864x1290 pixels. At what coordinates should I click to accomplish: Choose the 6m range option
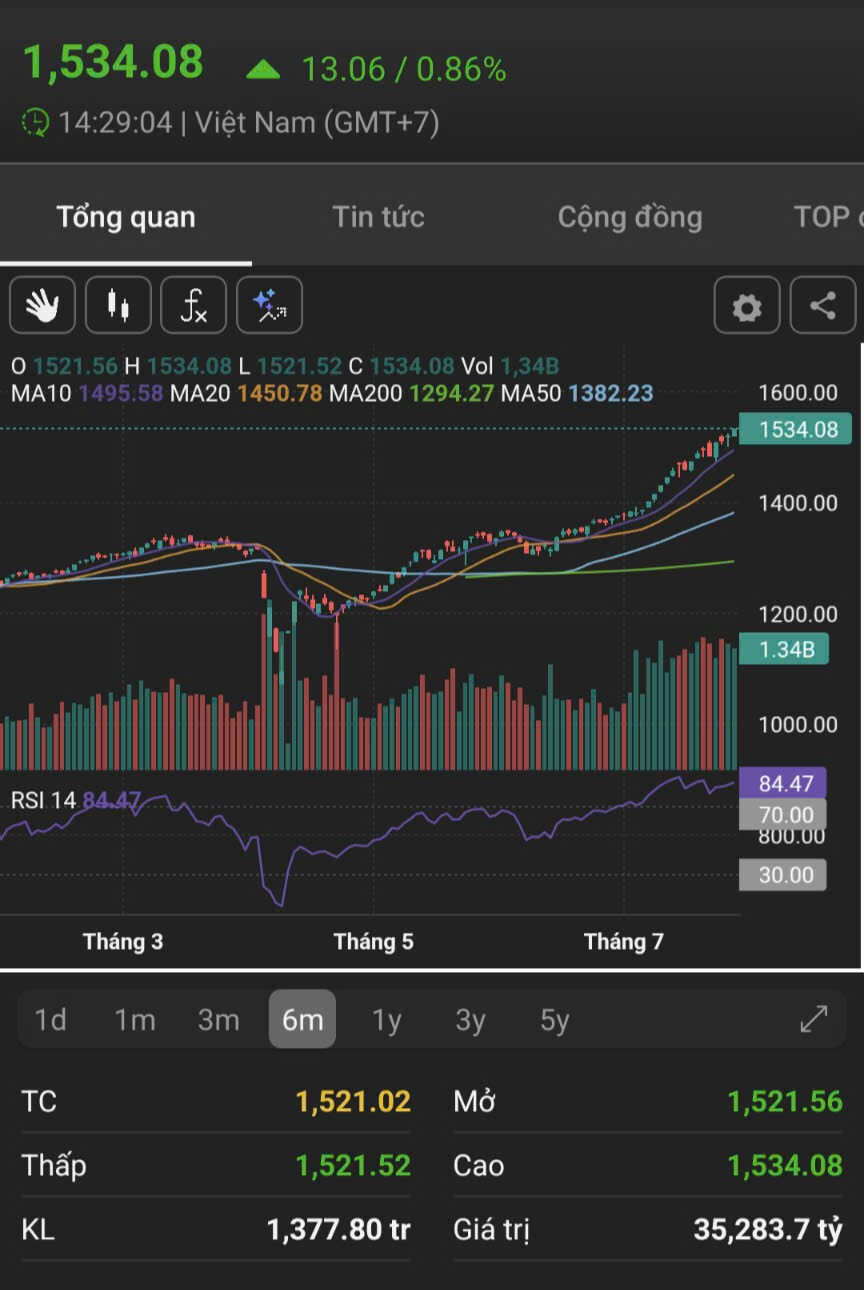tap(302, 1020)
